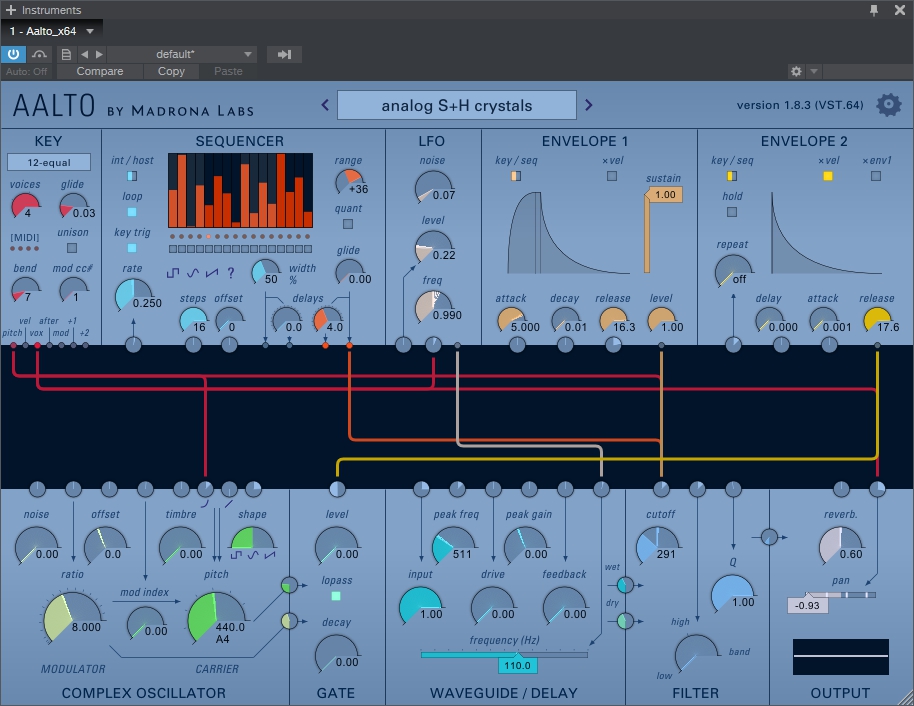Enable Envelope 2 hold checkbox
The width and height of the screenshot is (914, 706).
coord(732,212)
